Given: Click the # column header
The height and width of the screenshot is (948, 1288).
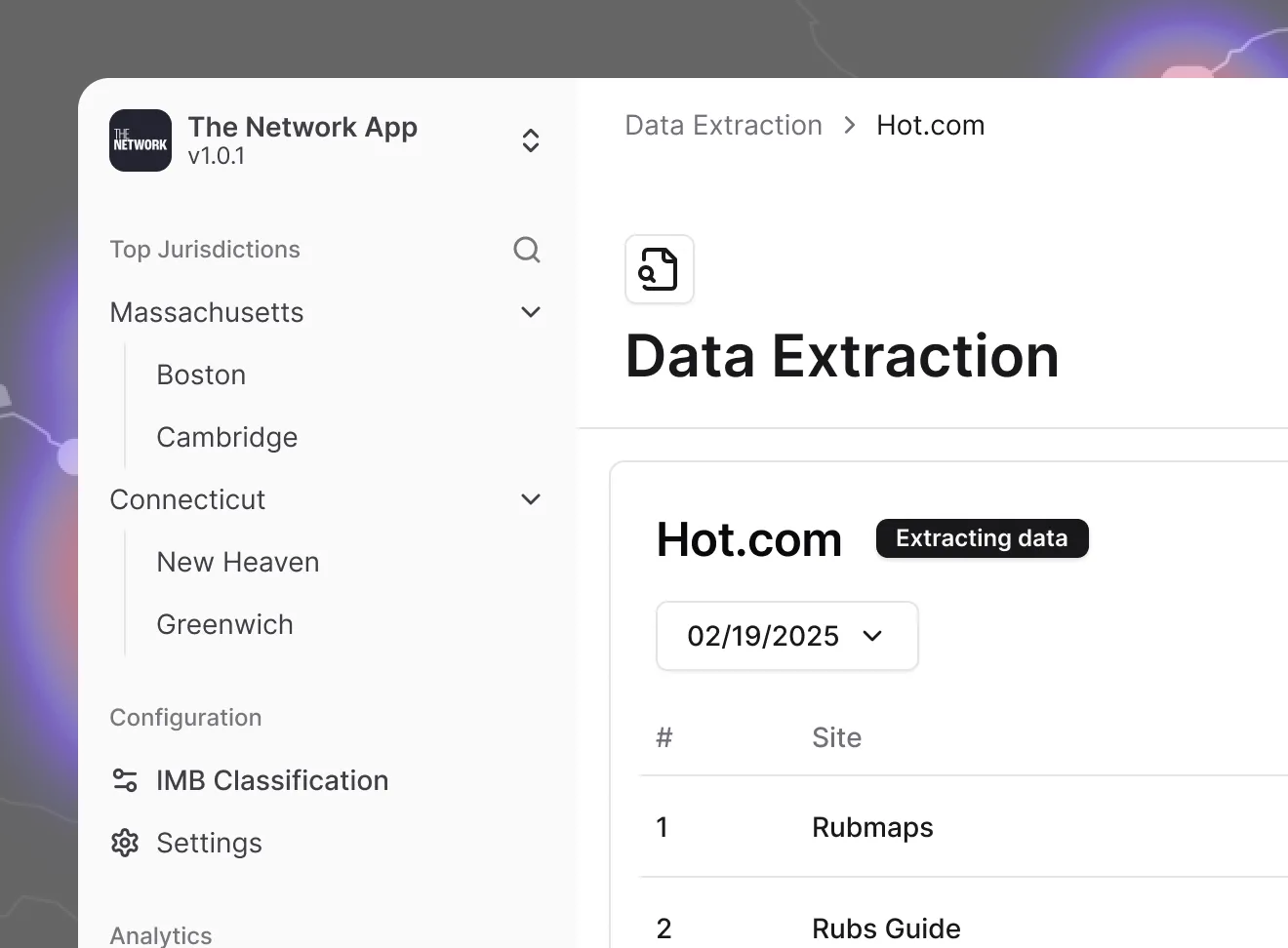Looking at the screenshot, I should 664,737.
